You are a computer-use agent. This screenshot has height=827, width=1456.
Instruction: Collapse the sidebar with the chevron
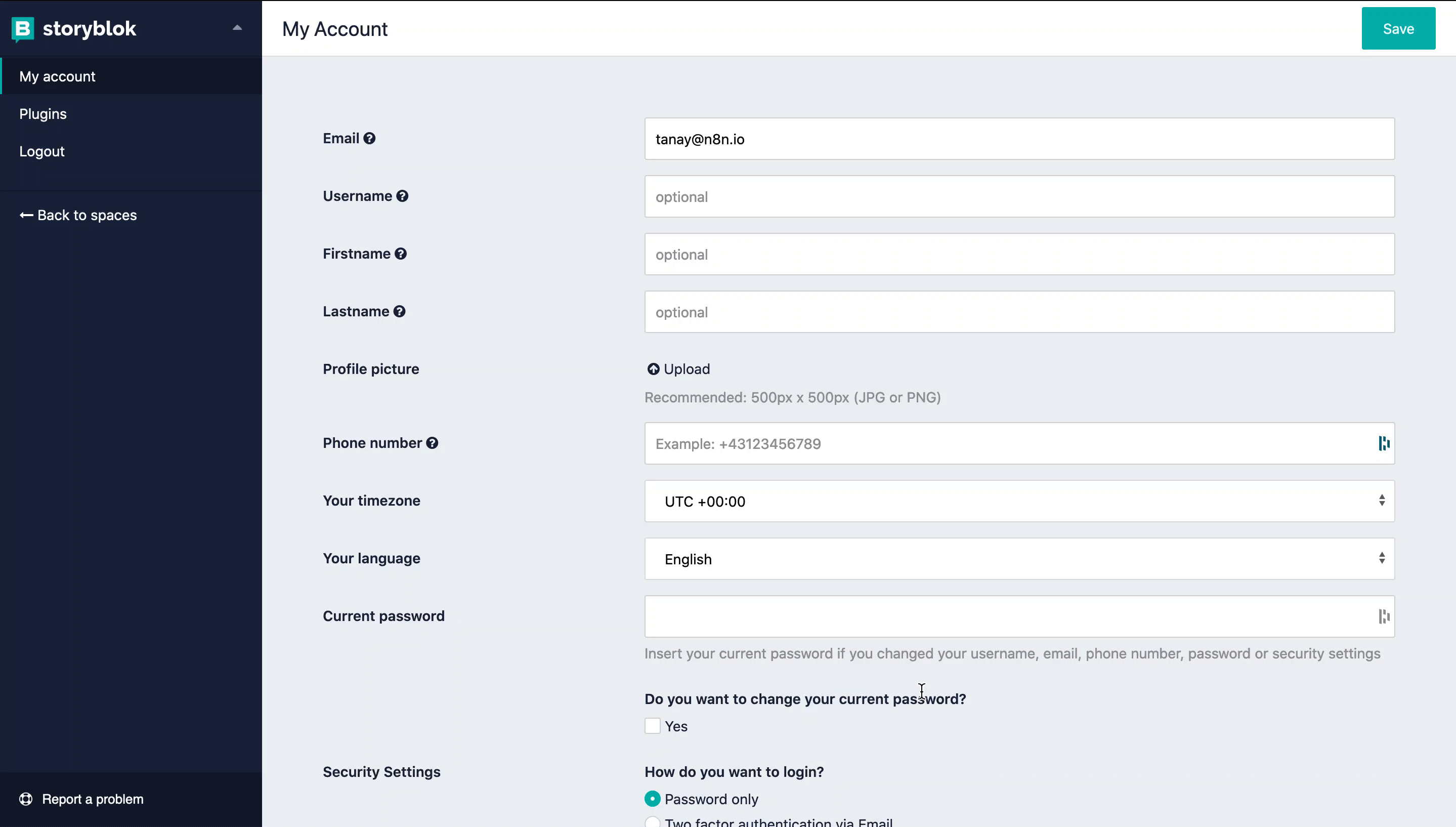point(237,28)
